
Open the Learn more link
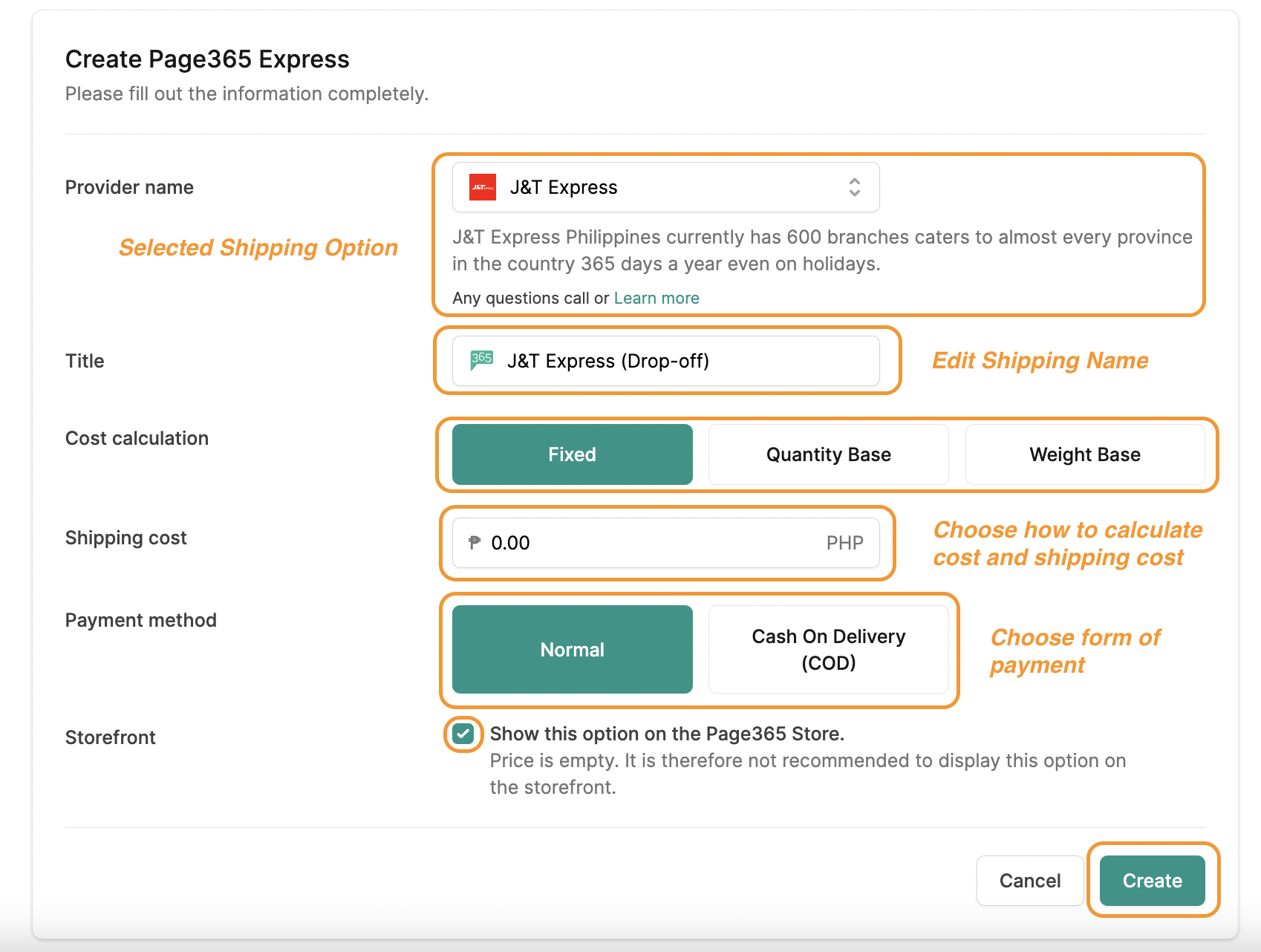point(656,298)
